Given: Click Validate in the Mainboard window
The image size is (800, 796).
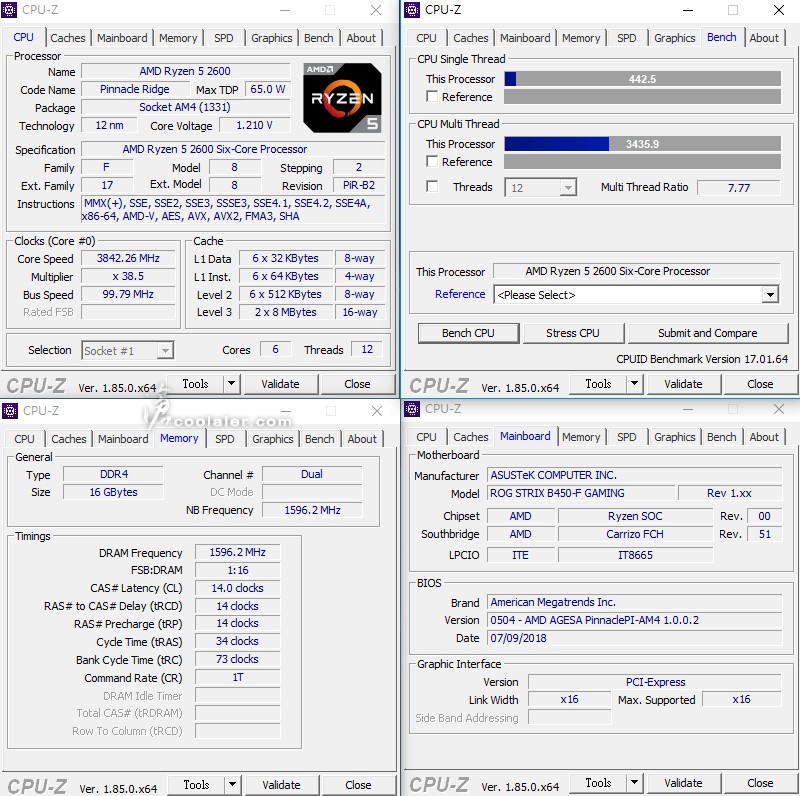Looking at the screenshot, I should [x=683, y=783].
